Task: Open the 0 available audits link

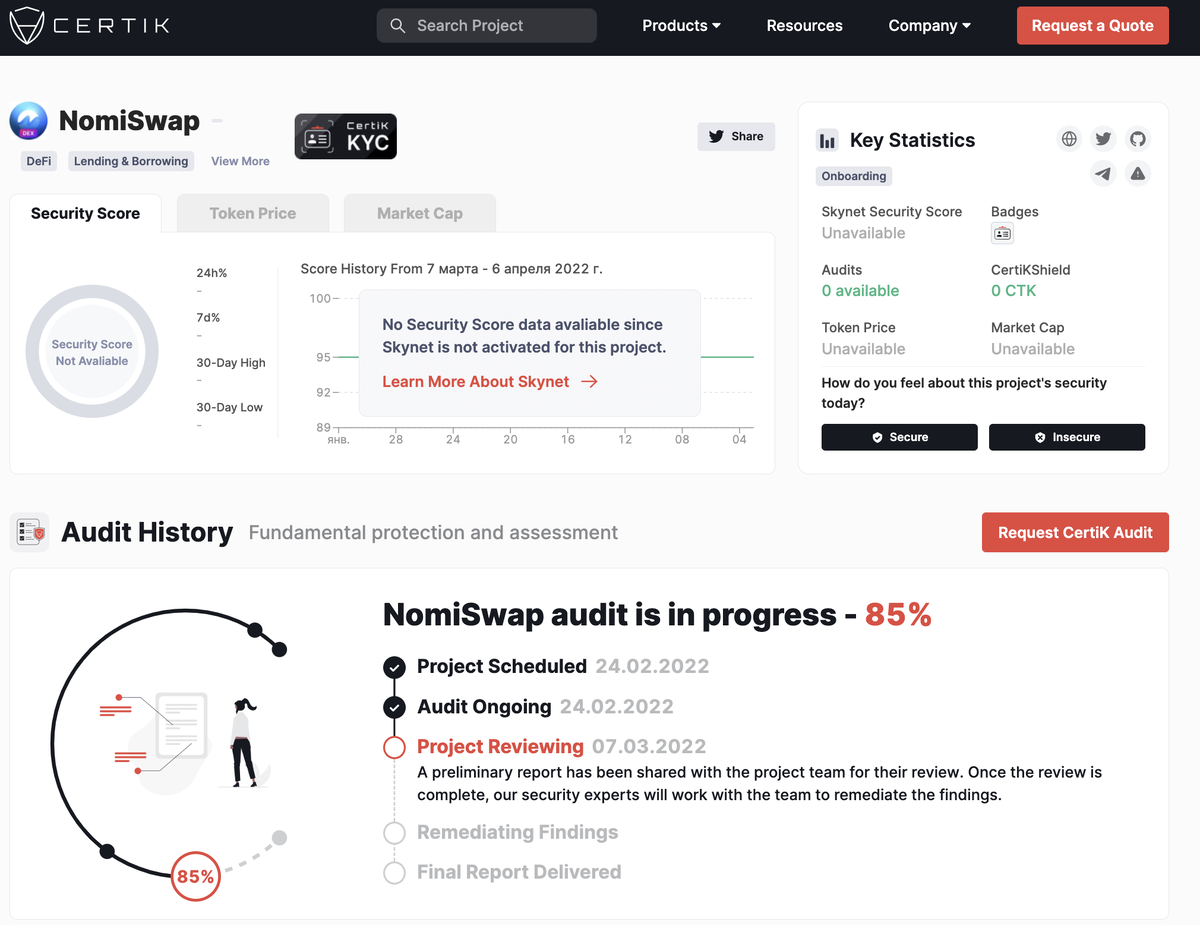Action: click(860, 291)
